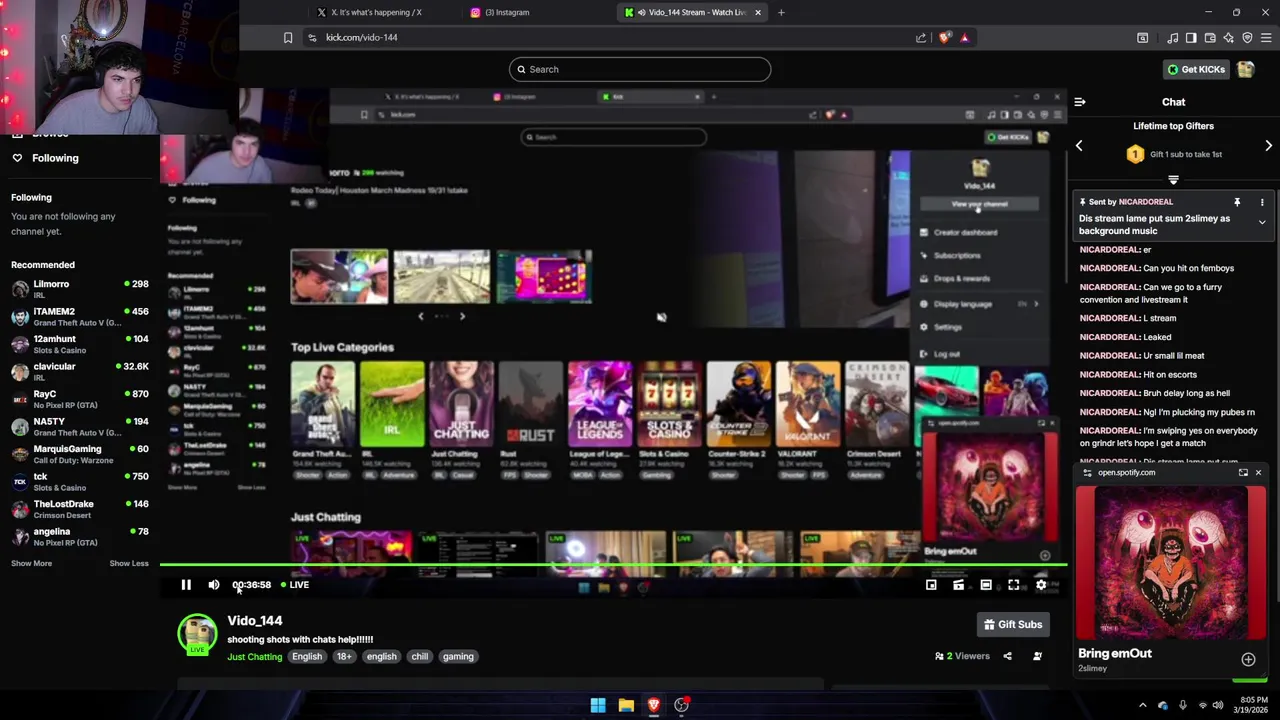Bookmark this page in the address bar
Viewport: 1280px width, 720px height.
pos(288,38)
